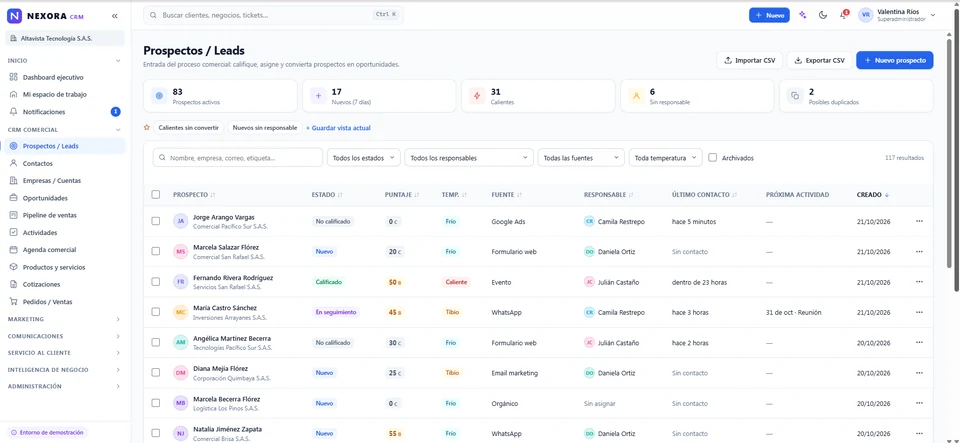The image size is (960, 443).
Task: Click the global search field
Action: tap(273, 15)
